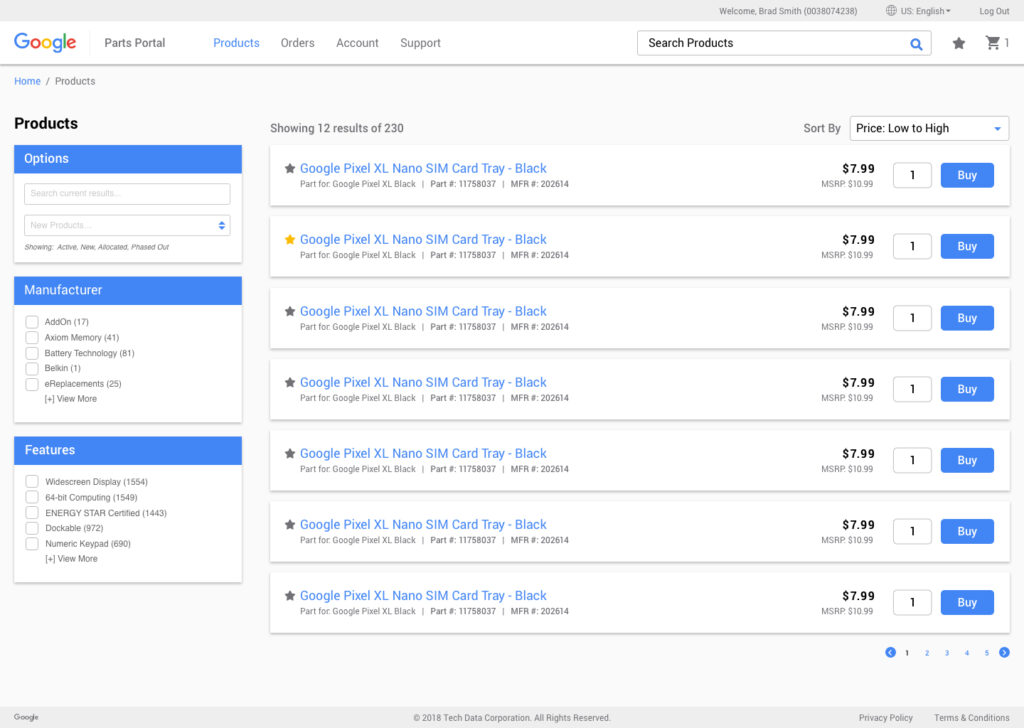Click Buy on the seventh product
This screenshot has height=728, width=1024.
pos(967,603)
